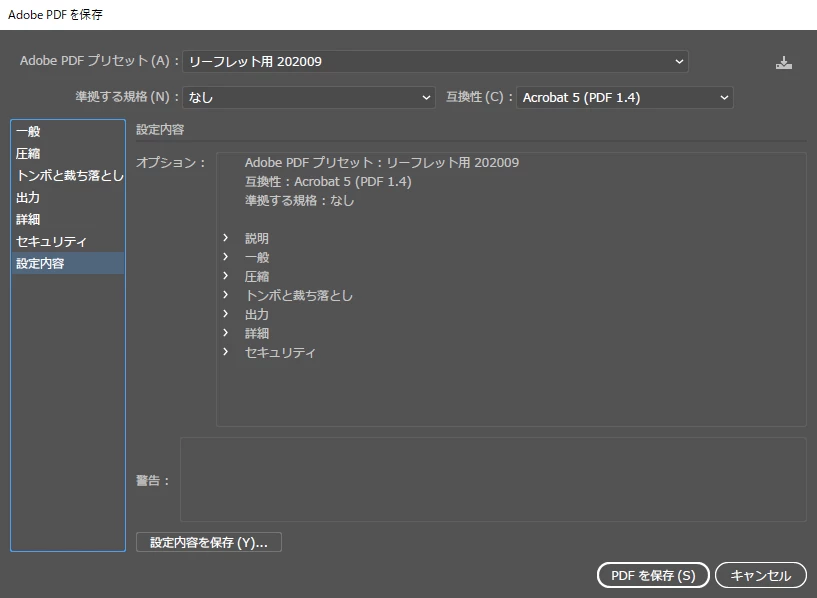The height and width of the screenshot is (598, 817).
Task: Click the PDF を保存 (S) button
Action: click(653, 575)
